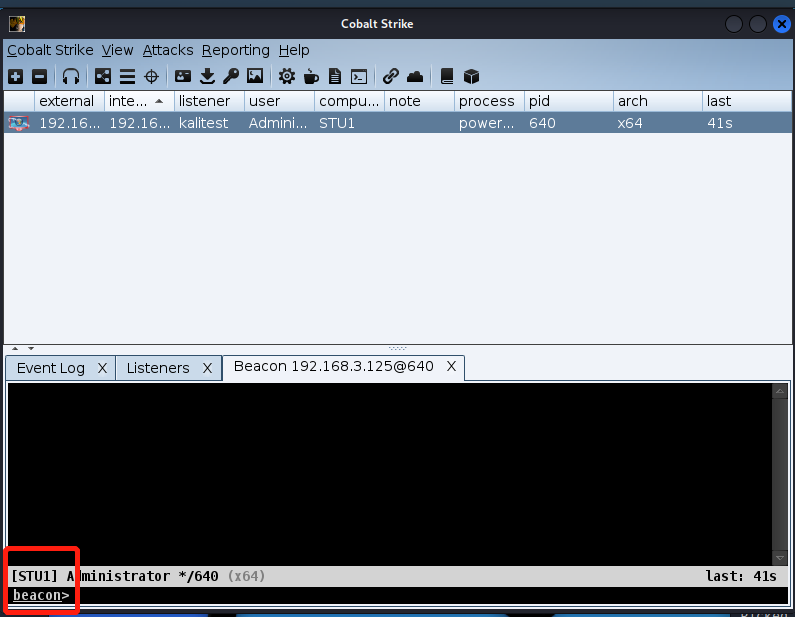Click the cube About icon
The image size is (795, 617).
pos(472,77)
